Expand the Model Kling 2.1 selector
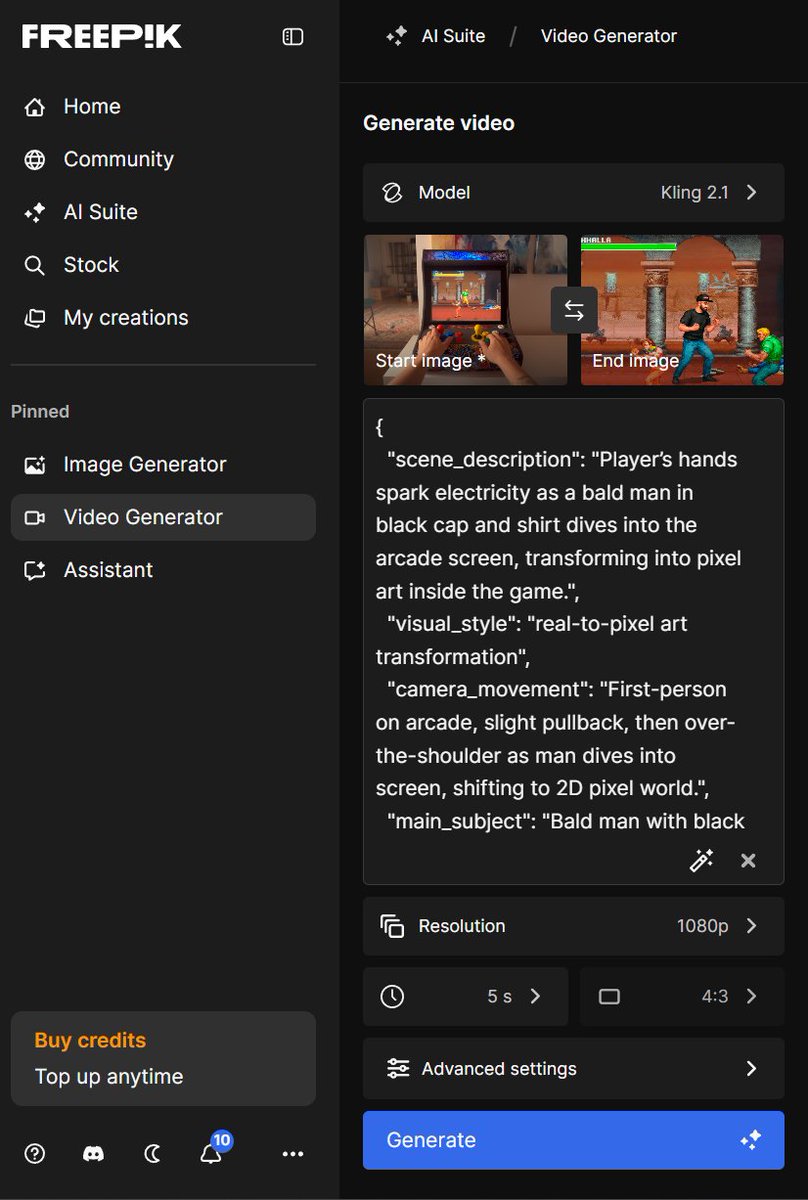808x1200 pixels. tap(574, 192)
